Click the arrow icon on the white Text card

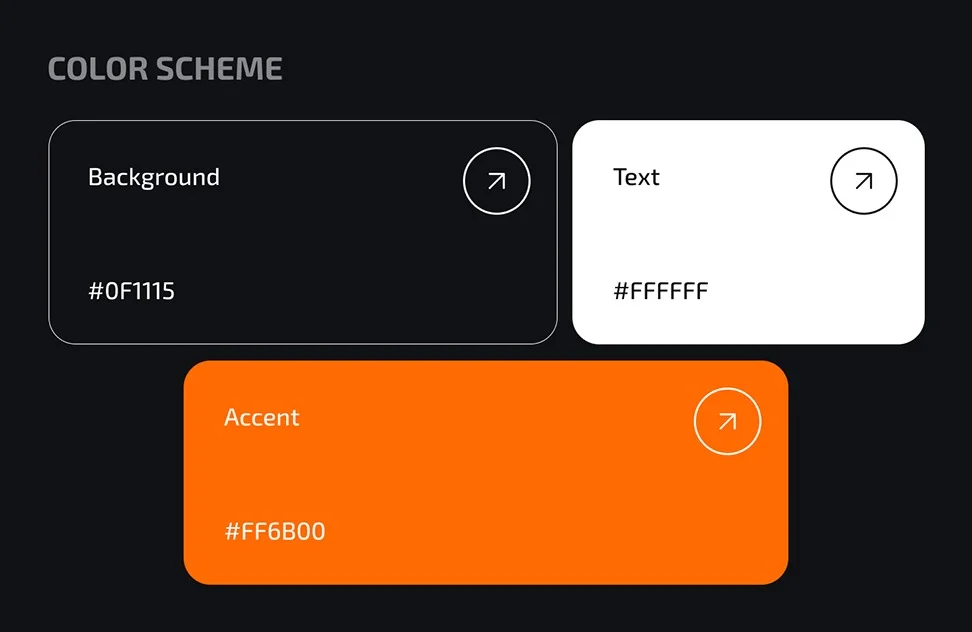863,181
